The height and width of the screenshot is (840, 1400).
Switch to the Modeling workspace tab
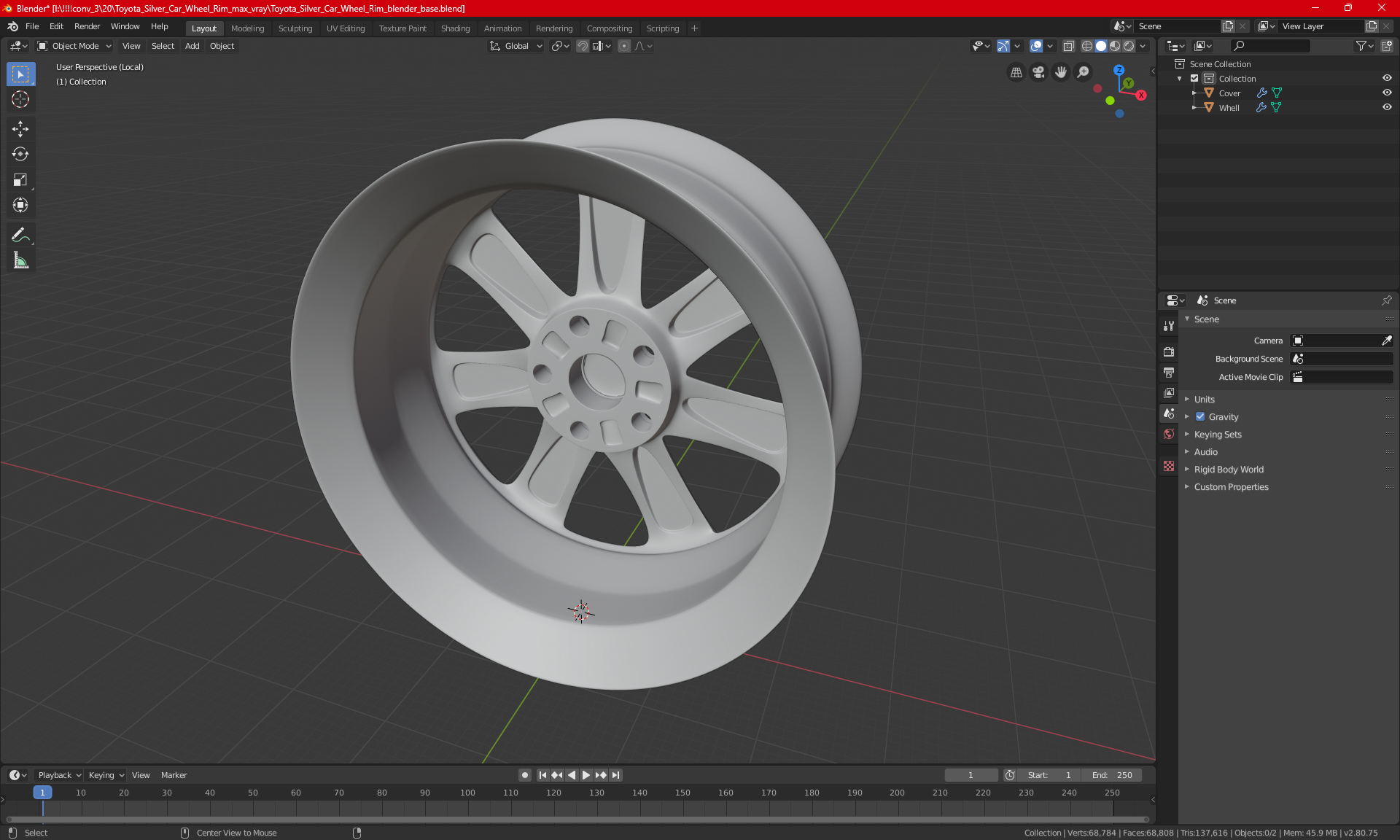tap(247, 28)
